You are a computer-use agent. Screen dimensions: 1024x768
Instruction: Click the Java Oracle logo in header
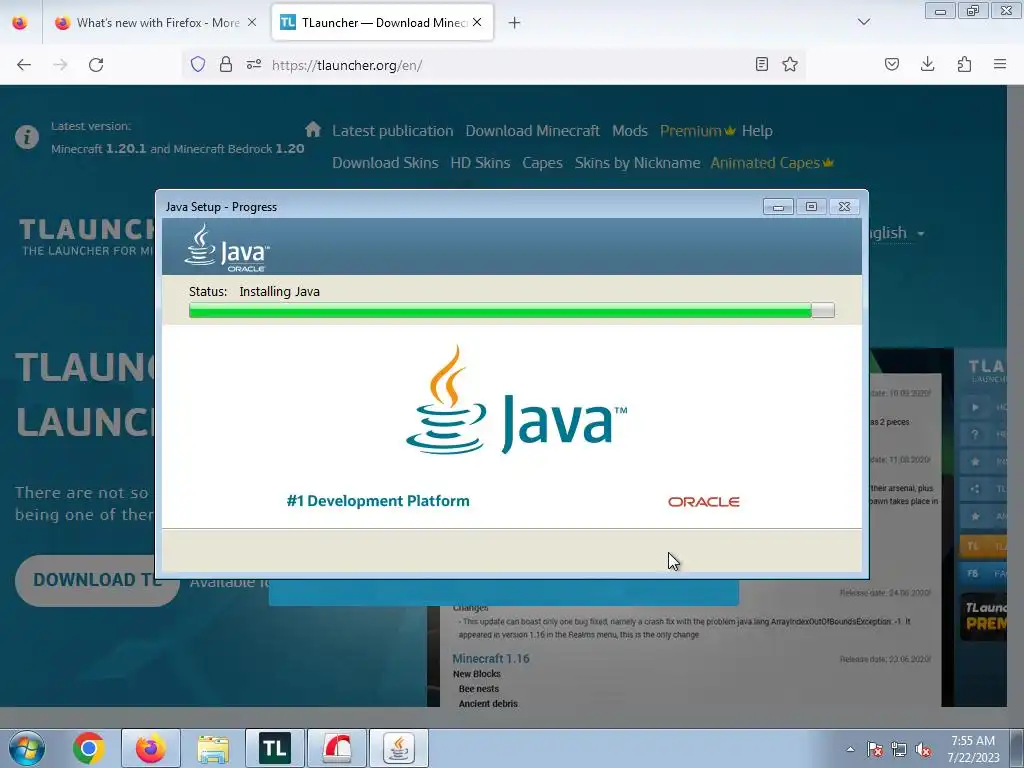point(227,248)
